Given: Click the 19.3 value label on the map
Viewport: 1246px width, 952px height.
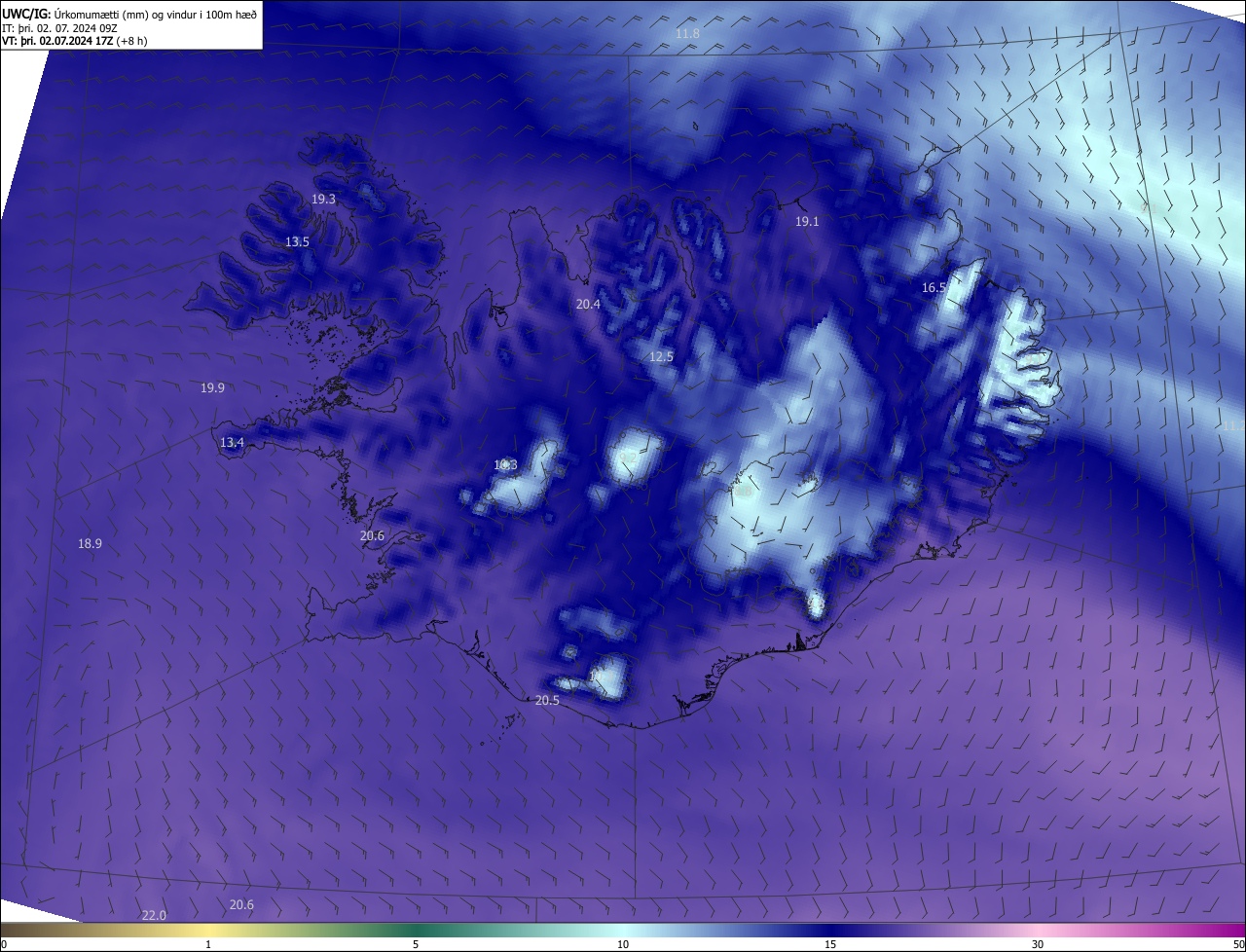Looking at the screenshot, I should (323, 199).
